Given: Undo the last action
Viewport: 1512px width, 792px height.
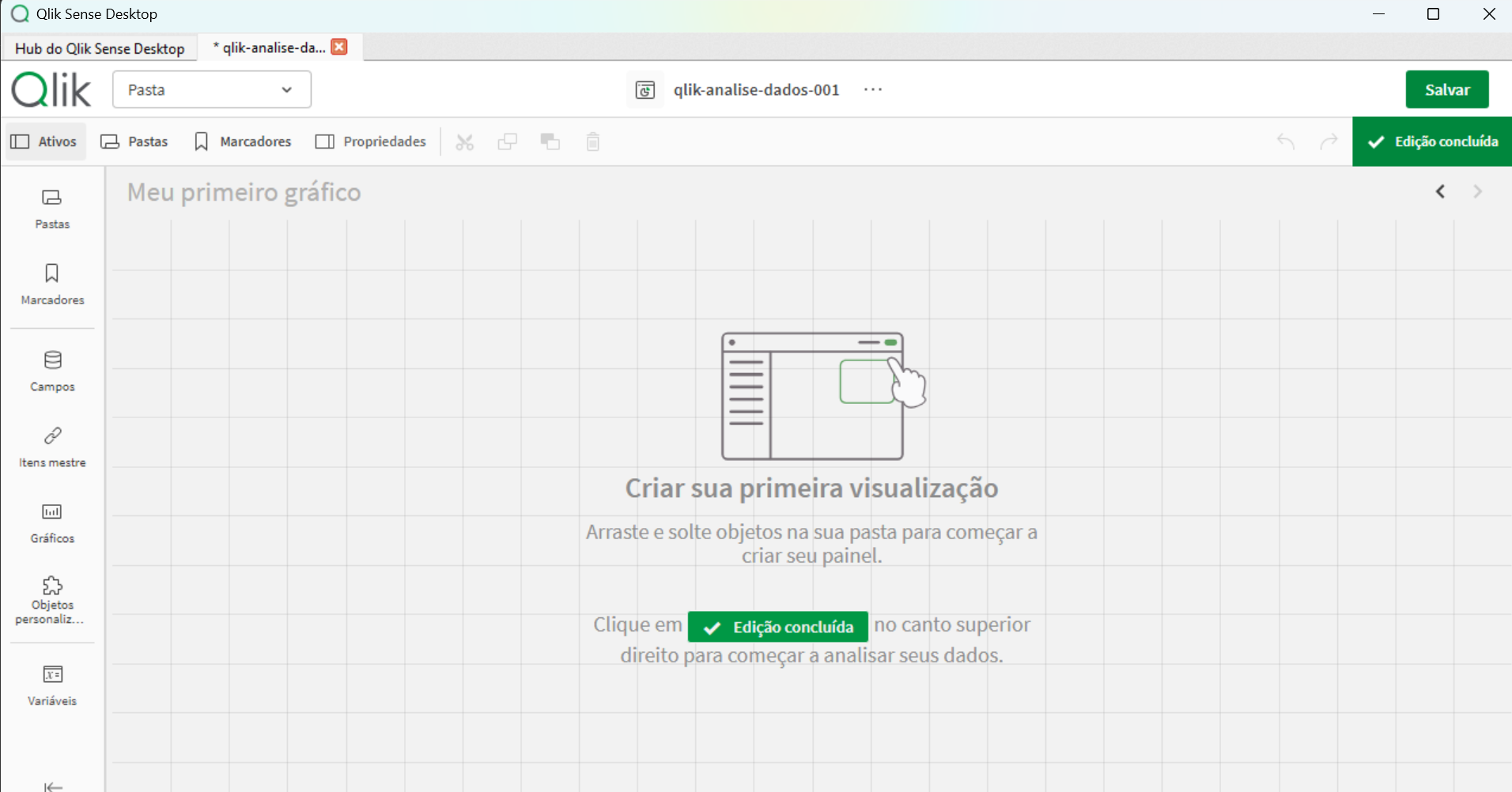Looking at the screenshot, I should (x=1286, y=142).
